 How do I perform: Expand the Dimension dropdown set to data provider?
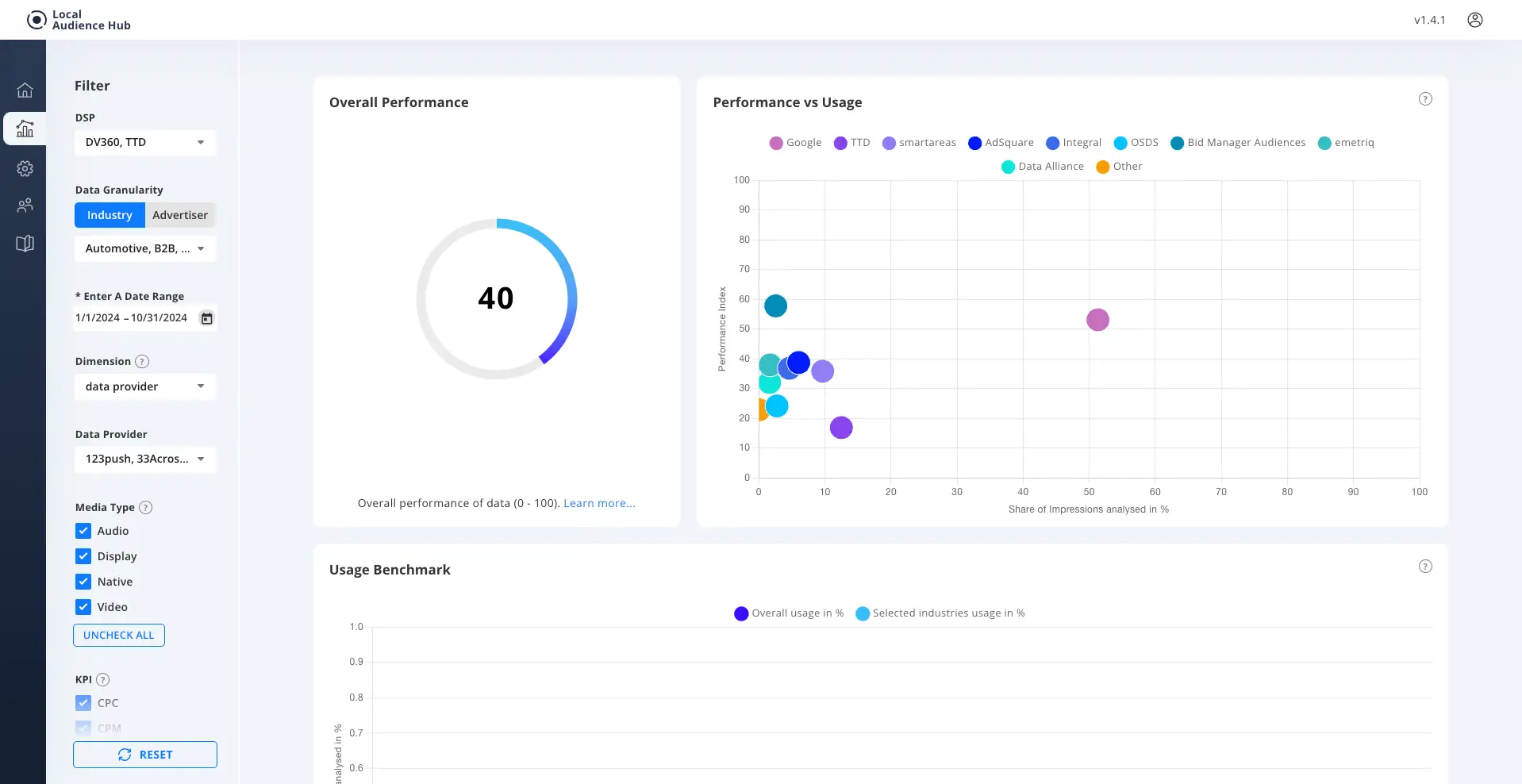(x=145, y=386)
